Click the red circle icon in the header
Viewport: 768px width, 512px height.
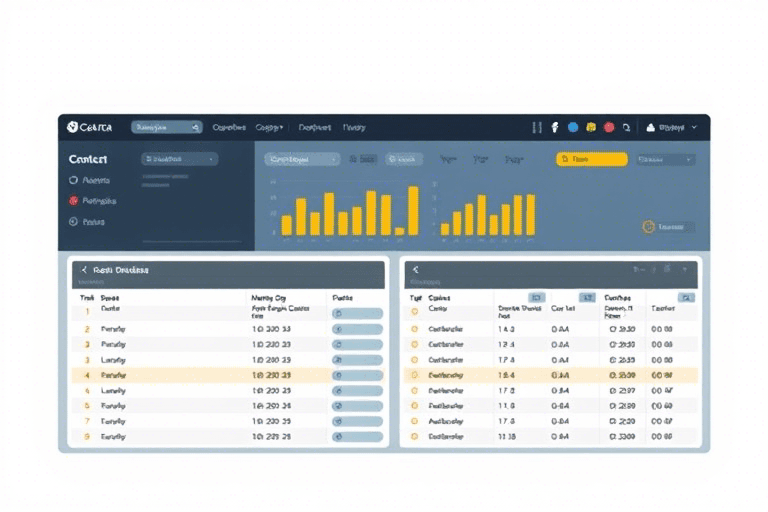[x=609, y=128]
